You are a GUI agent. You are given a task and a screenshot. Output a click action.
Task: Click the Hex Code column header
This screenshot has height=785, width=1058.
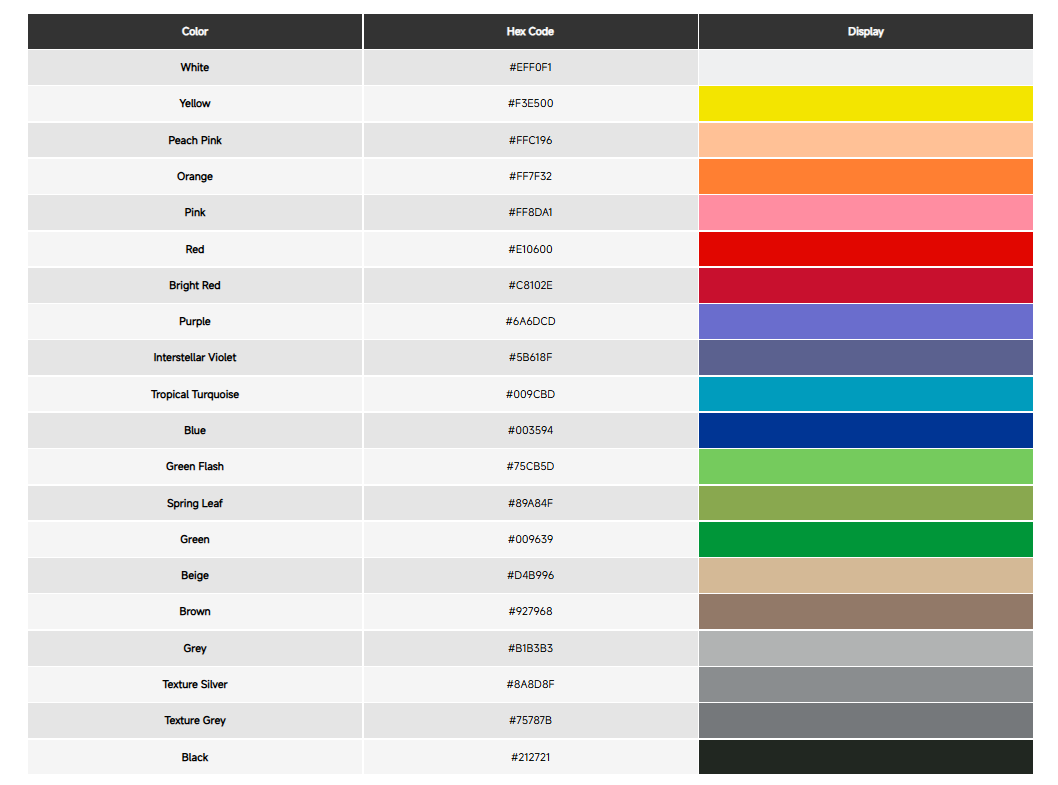(x=530, y=32)
